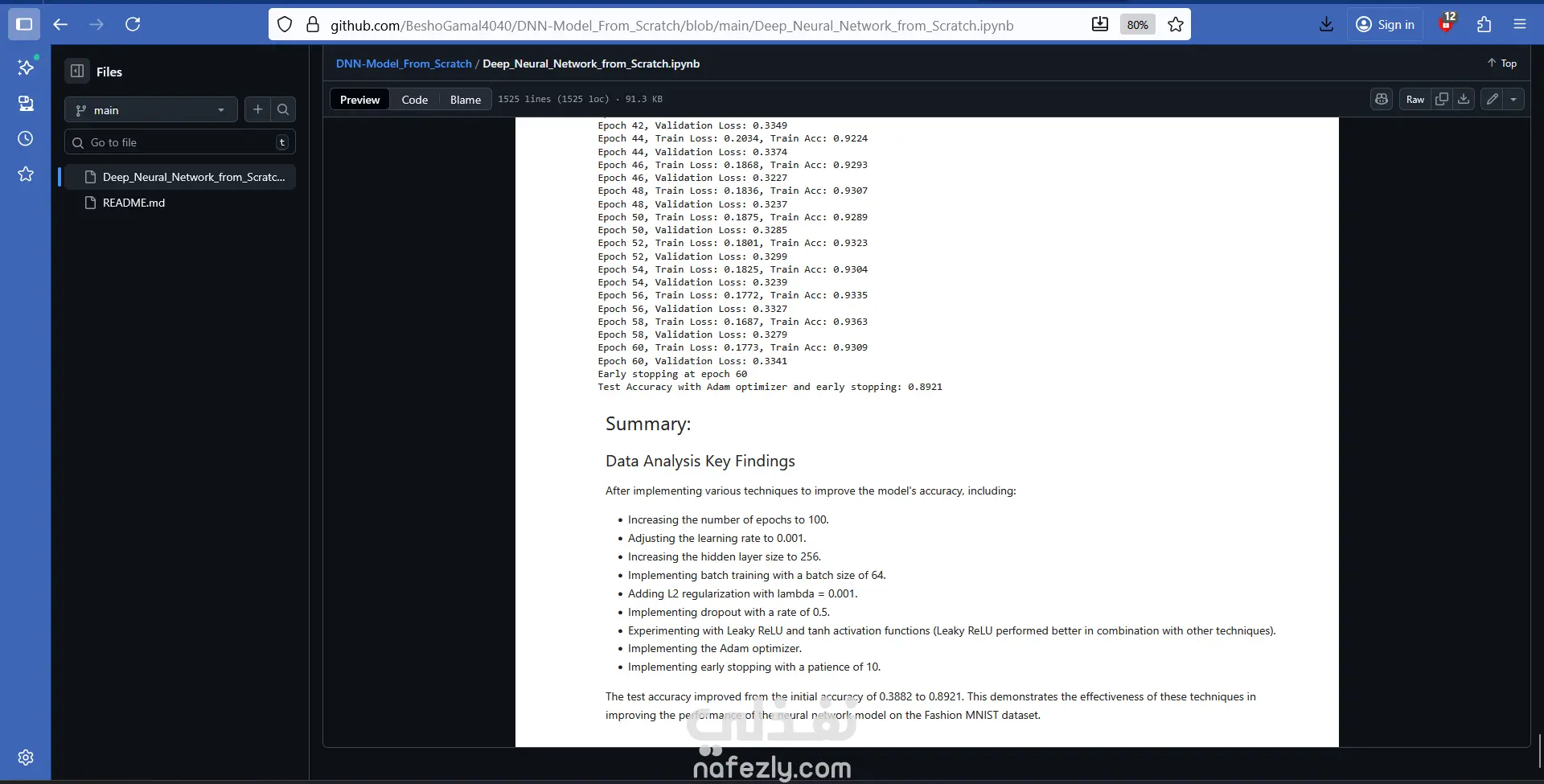Download the raw notebook file
This screenshot has width=1544, height=784.
pyautogui.click(x=1464, y=99)
